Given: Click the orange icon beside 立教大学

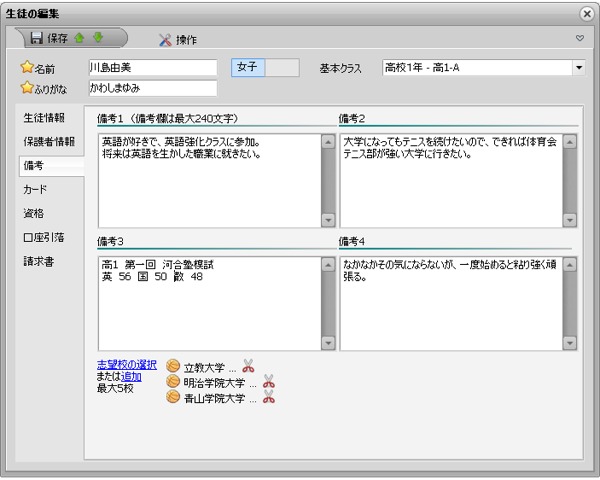Looking at the screenshot, I should [x=173, y=366].
